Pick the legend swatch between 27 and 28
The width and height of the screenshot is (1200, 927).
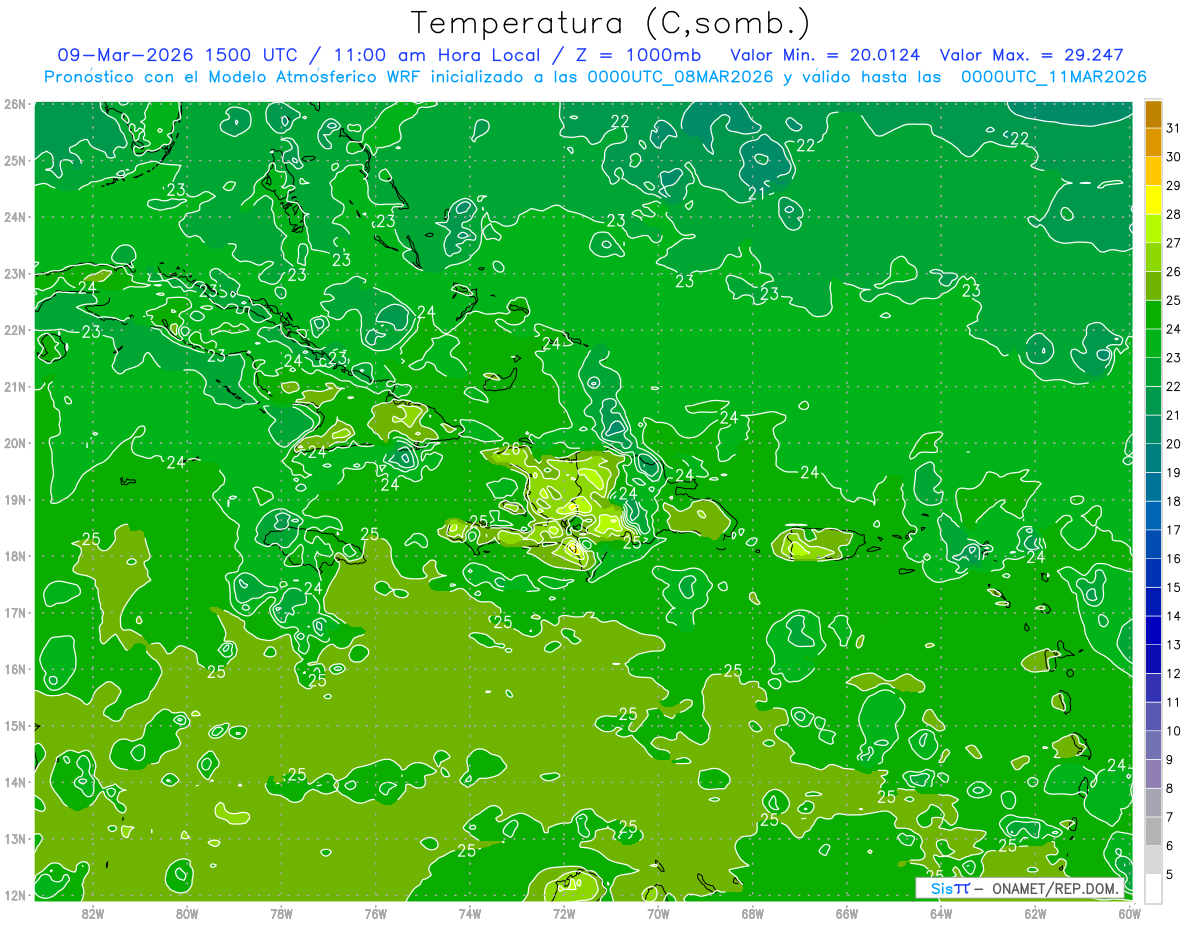click(x=1152, y=228)
